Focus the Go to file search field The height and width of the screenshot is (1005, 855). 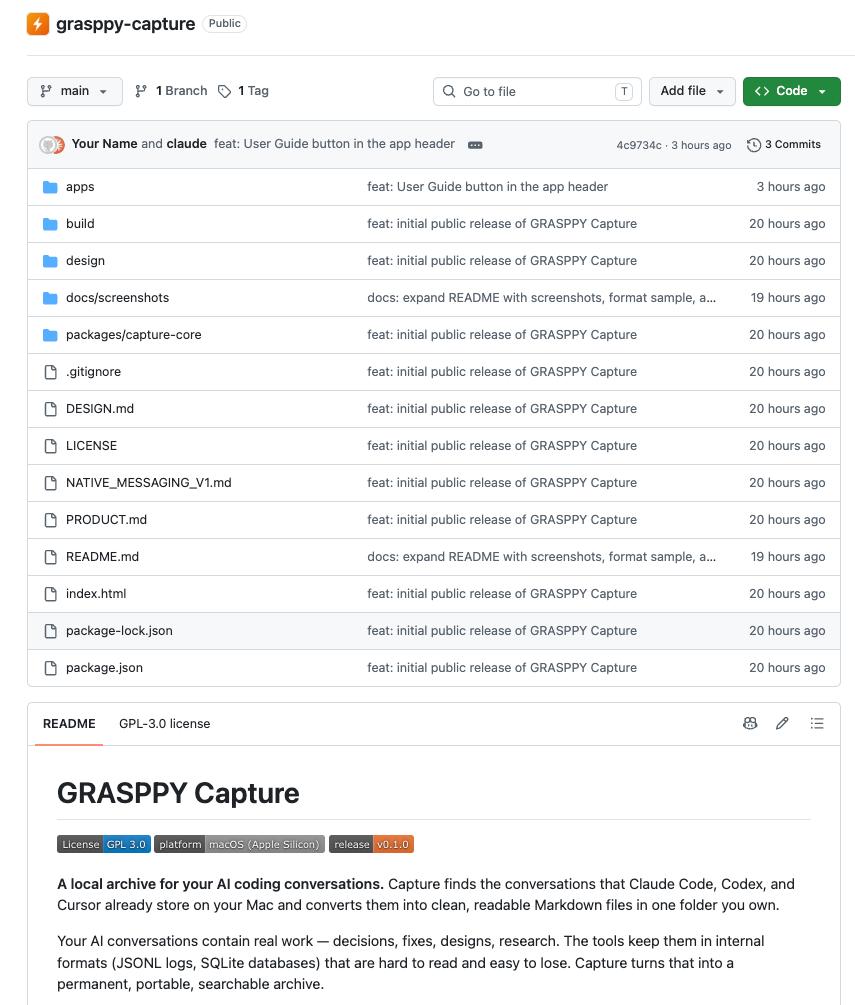point(537,91)
